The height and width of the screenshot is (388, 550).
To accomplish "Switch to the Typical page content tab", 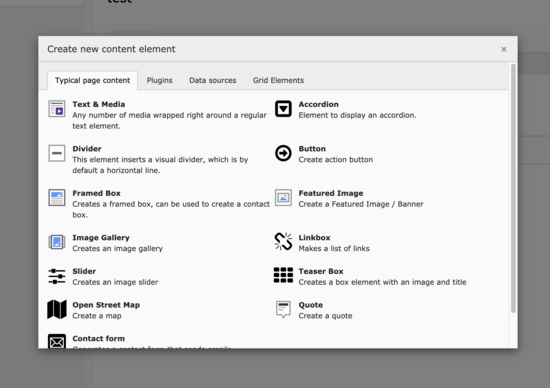I will click(x=92, y=80).
